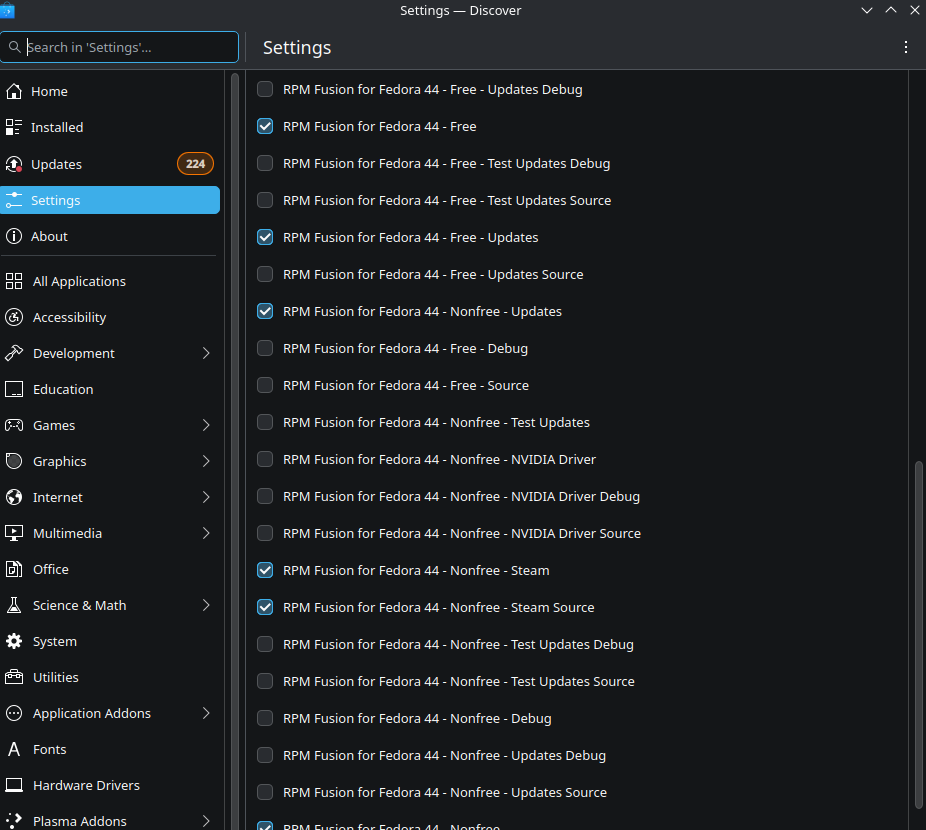Screen dimensions: 926x830
Task: Open the About info icon
Action: click(14, 236)
